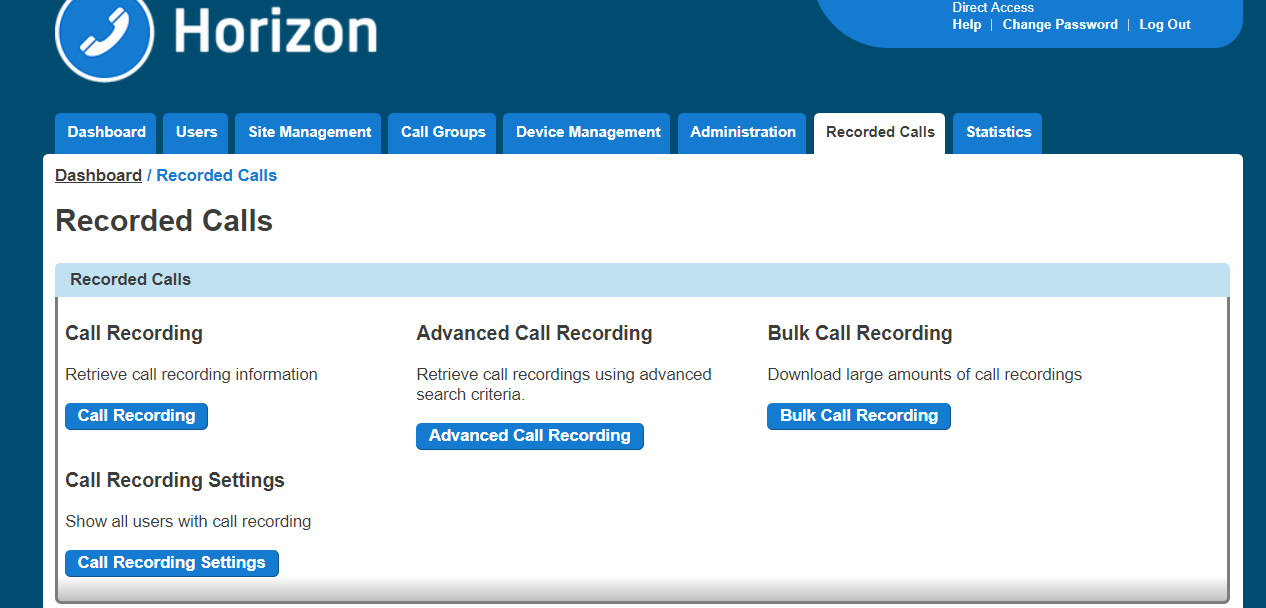
Task: Click the Recorded Calls breadcrumb
Action: point(216,176)
